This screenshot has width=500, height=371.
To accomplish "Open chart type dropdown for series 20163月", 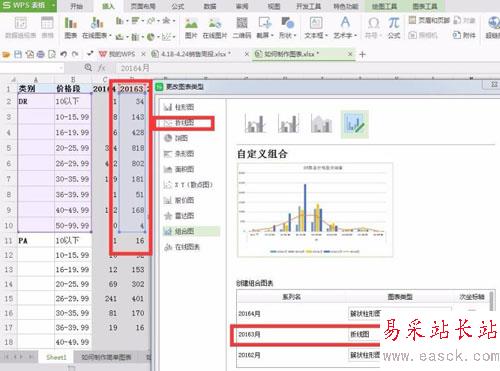I will [x=365, y=334].
